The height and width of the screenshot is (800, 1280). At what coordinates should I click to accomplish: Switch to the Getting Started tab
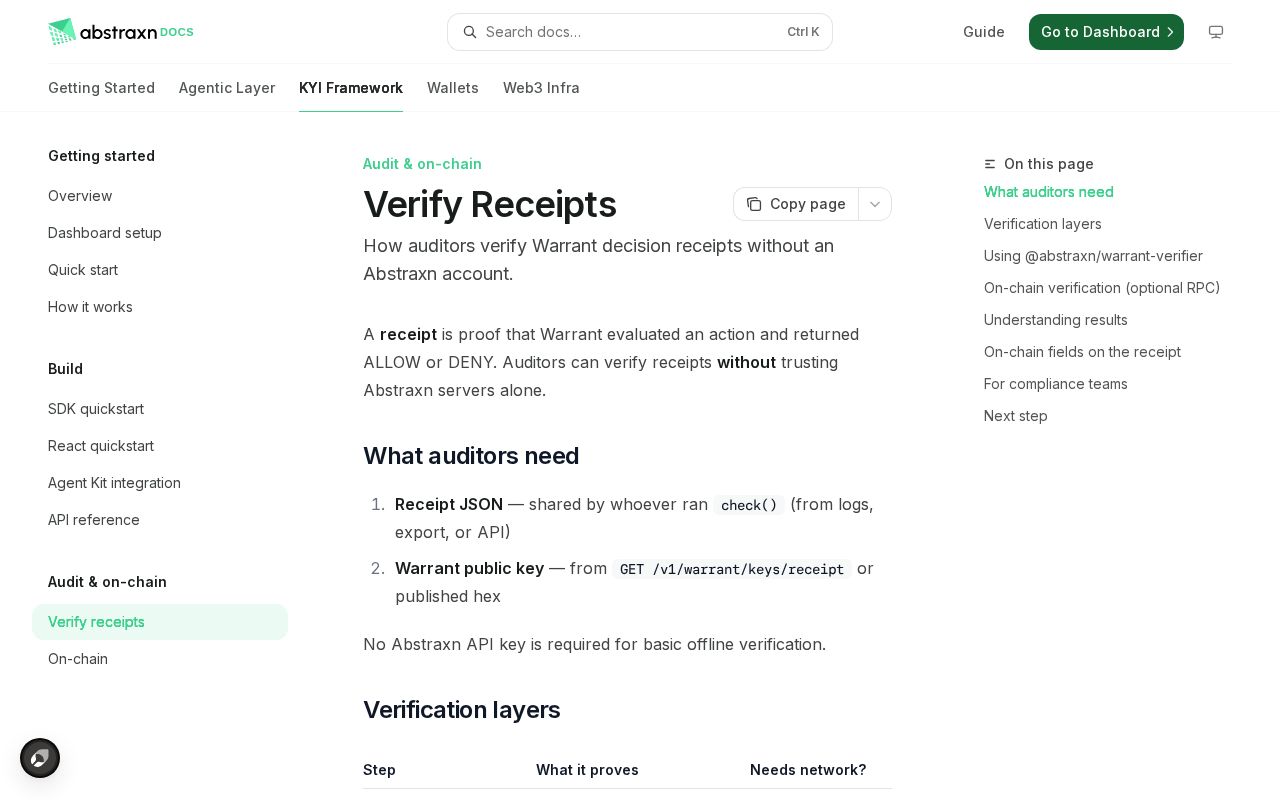coord(101,88)
